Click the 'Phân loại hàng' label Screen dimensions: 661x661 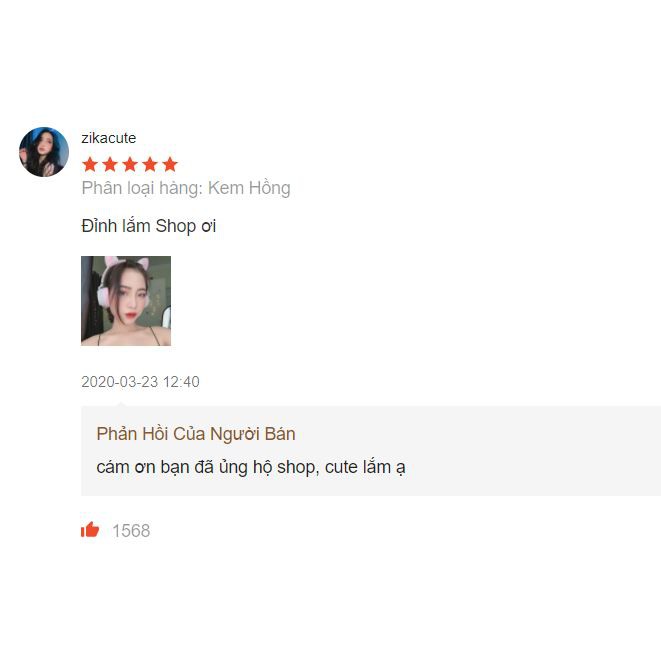142,188
